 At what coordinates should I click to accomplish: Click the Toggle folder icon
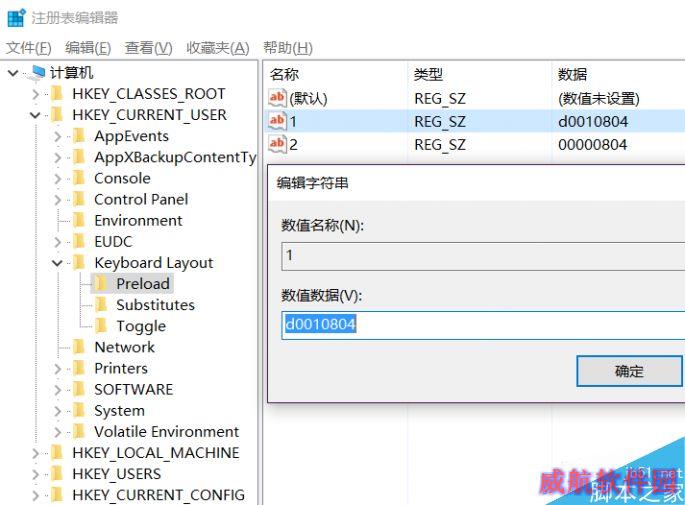(x=101, y=326)
